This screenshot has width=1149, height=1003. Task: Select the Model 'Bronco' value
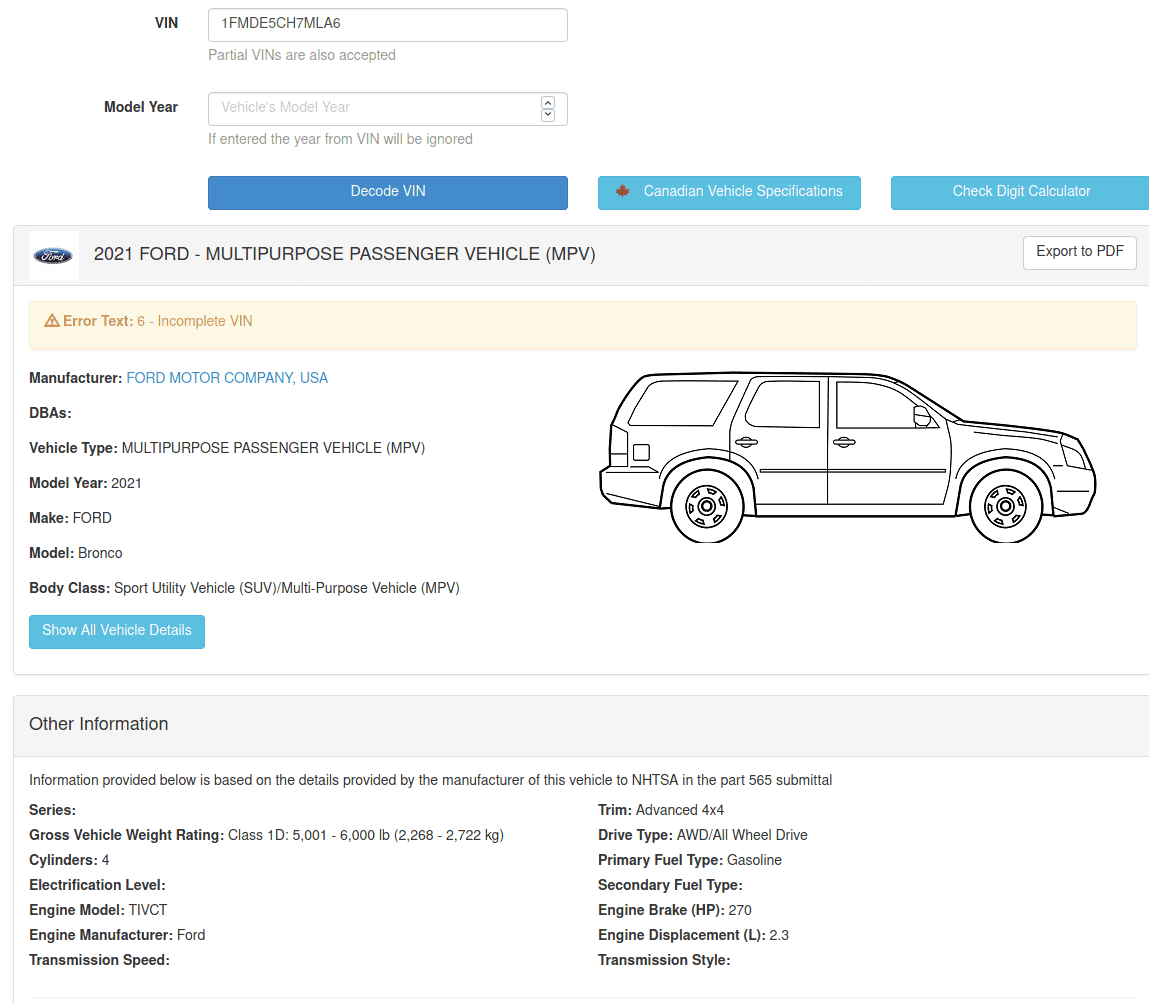click(100, 553)
